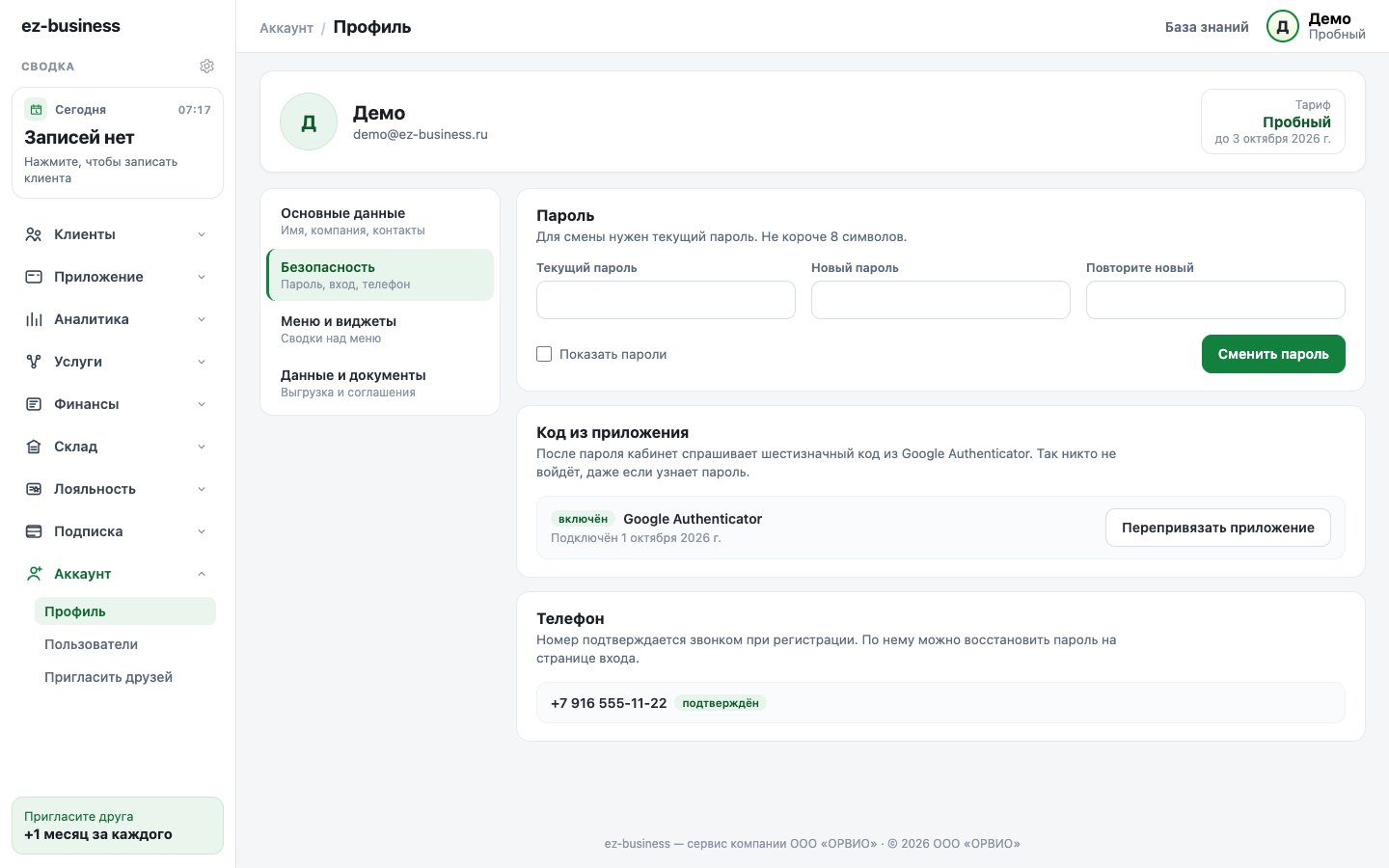The image size is (1389, 868).
Task: Open the Записей нет today card
Action: pyautogui.click(x=118, y=143)
